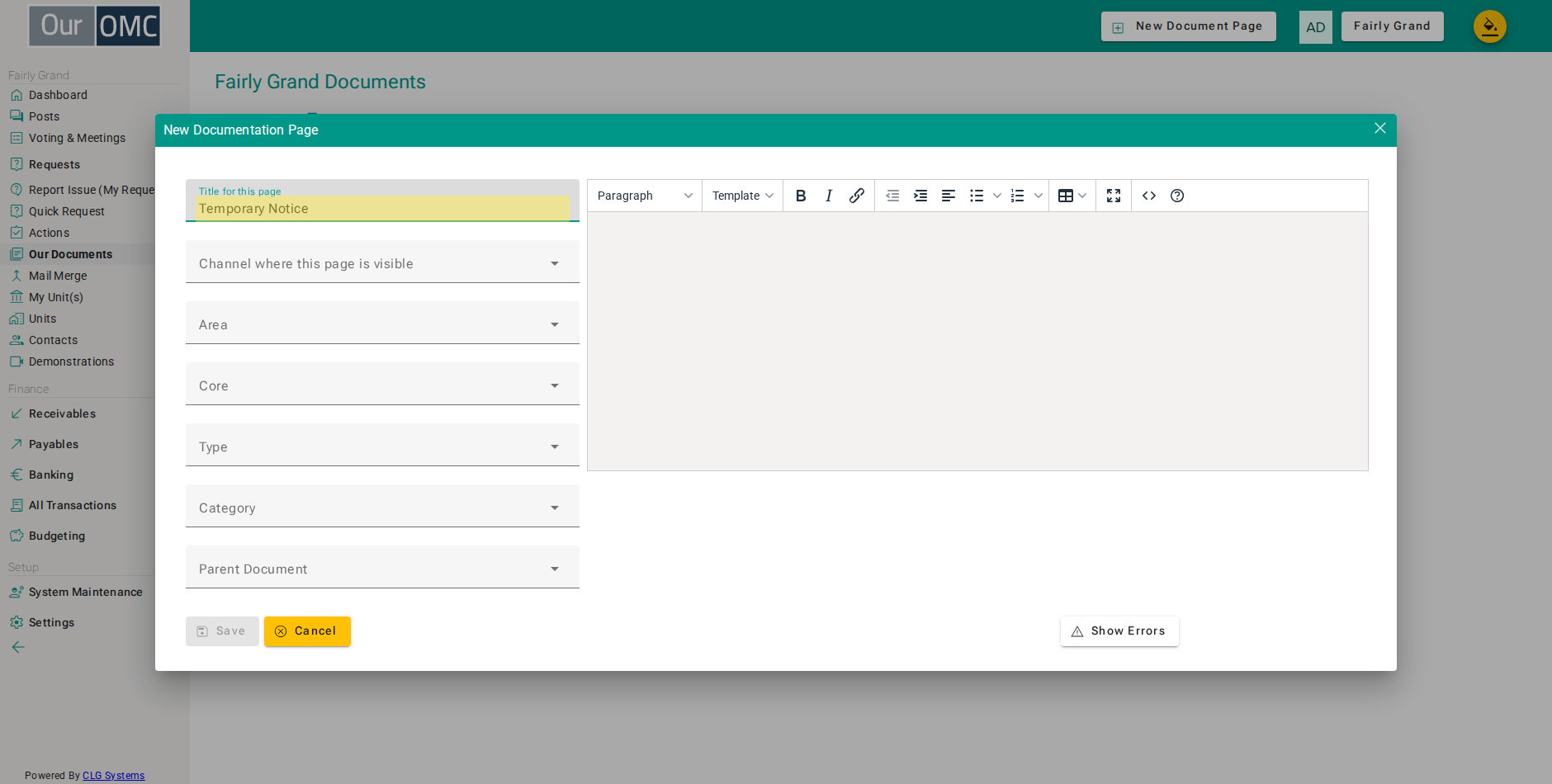Viewport: 1552px width, 784px height.
Task: Click the AD user avatar
Action: (1316, 27)
